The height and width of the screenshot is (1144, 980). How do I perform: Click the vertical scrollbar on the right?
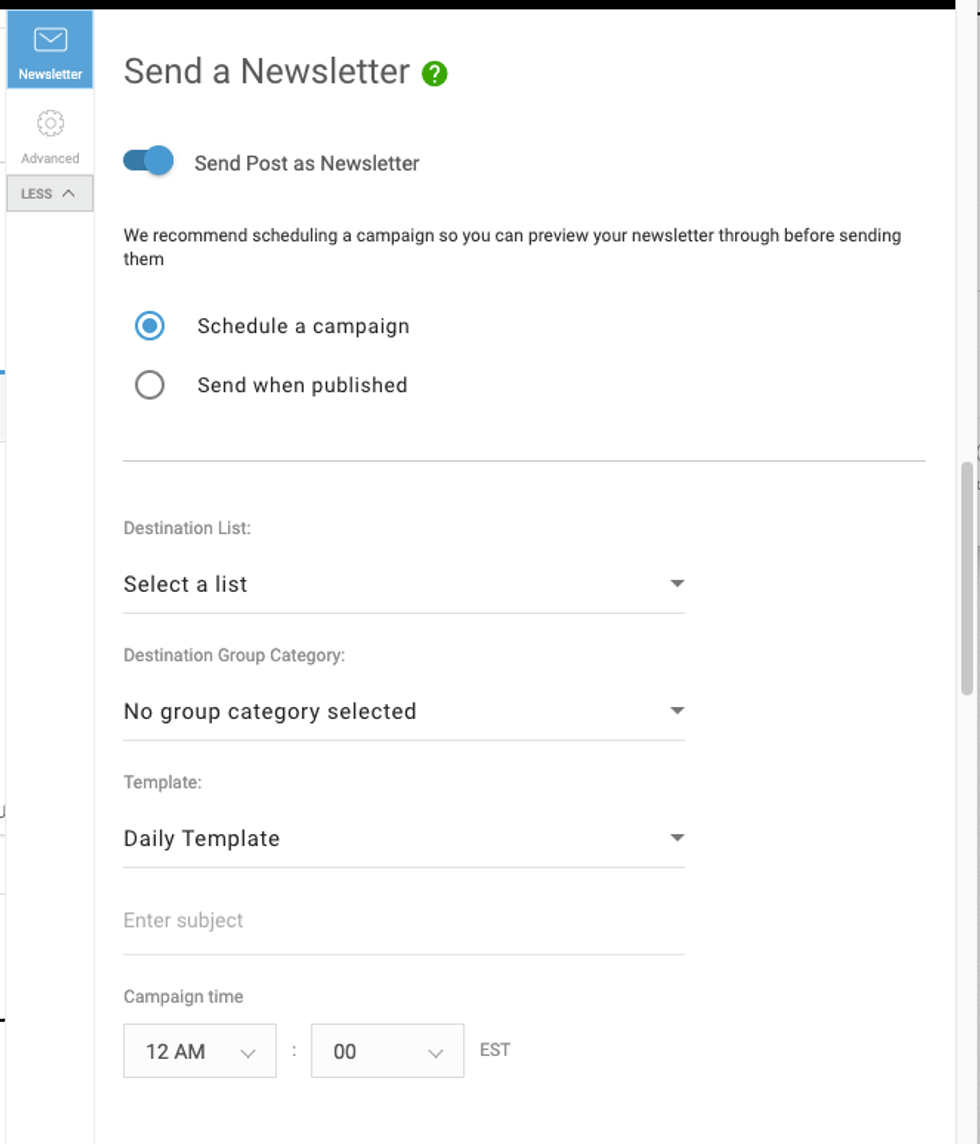tap(966, 578)
